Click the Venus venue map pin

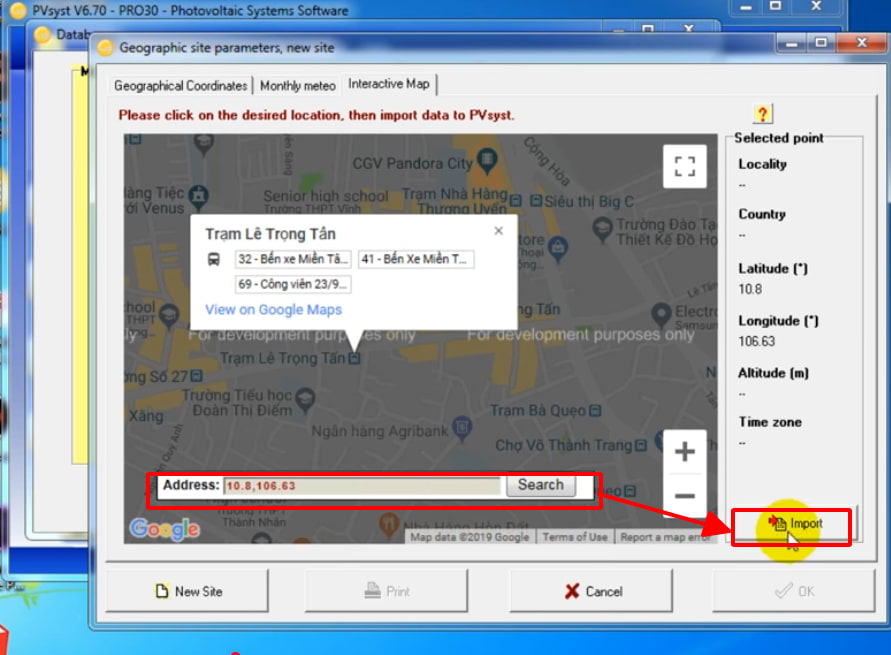point(198,197)
